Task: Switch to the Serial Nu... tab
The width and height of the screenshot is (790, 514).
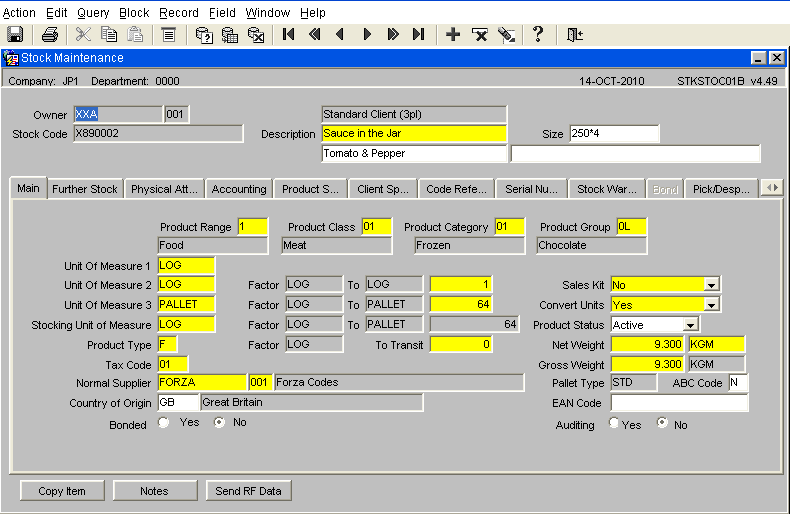Action: 532,189
